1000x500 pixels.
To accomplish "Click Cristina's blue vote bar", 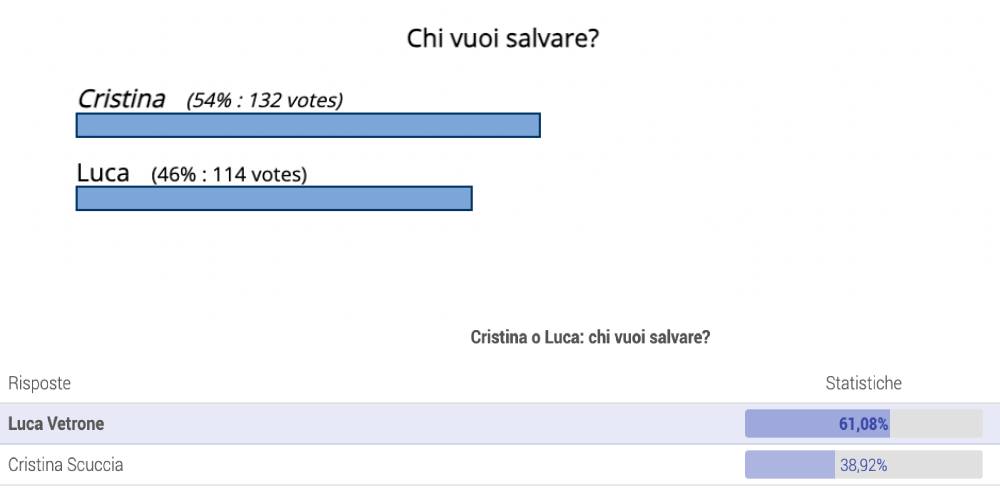I will pyautogui.click(x=308, y=125).
